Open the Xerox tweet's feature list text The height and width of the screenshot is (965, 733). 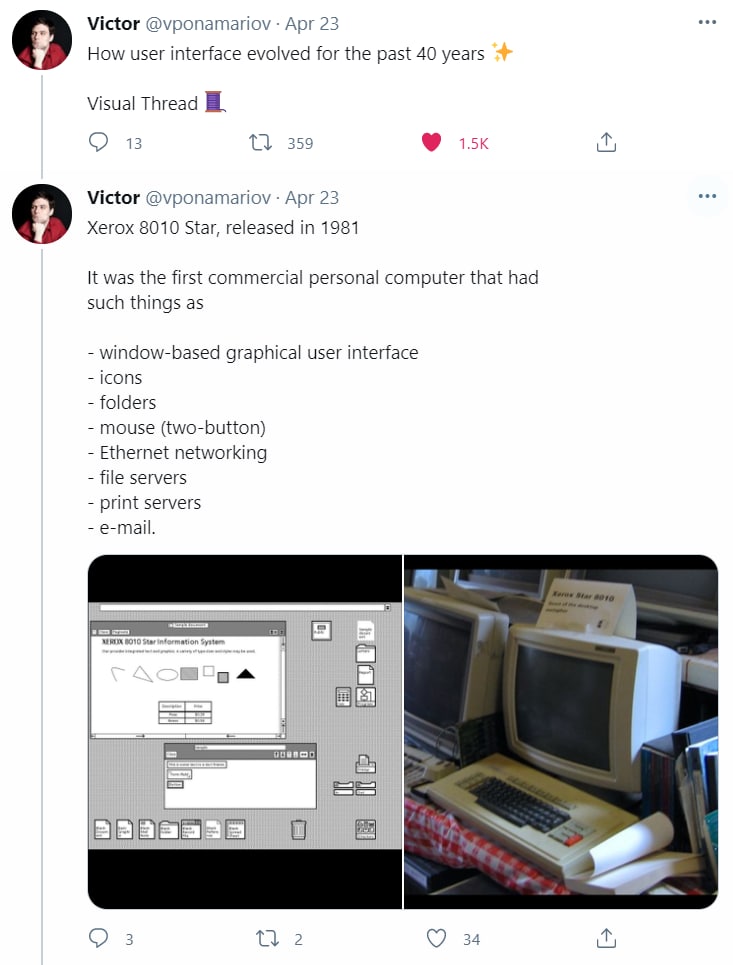(x=252, y=440)
